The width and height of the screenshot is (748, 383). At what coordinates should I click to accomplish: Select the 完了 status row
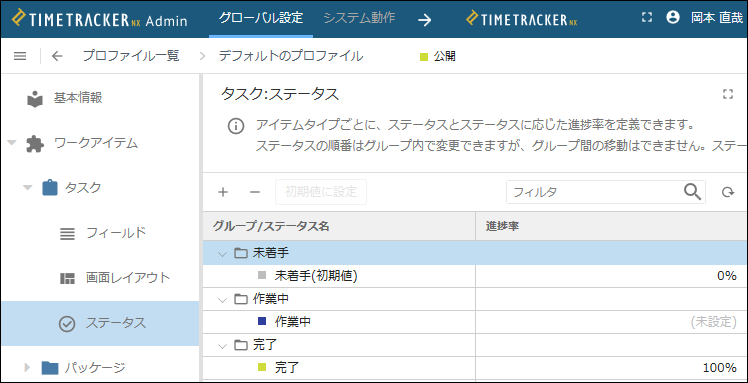coord(475,368)
